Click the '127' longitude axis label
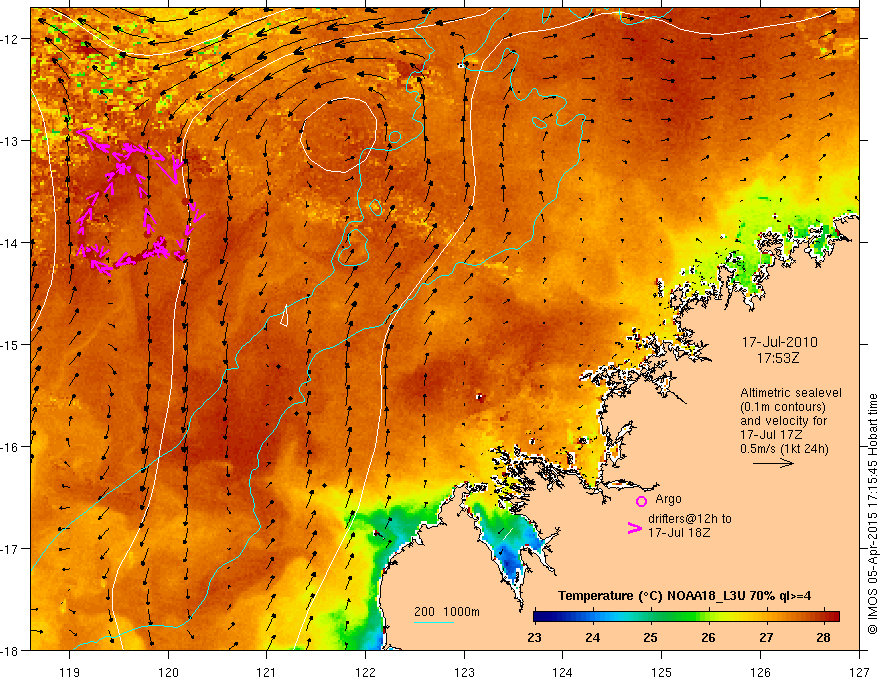 [x=859, y=672]
